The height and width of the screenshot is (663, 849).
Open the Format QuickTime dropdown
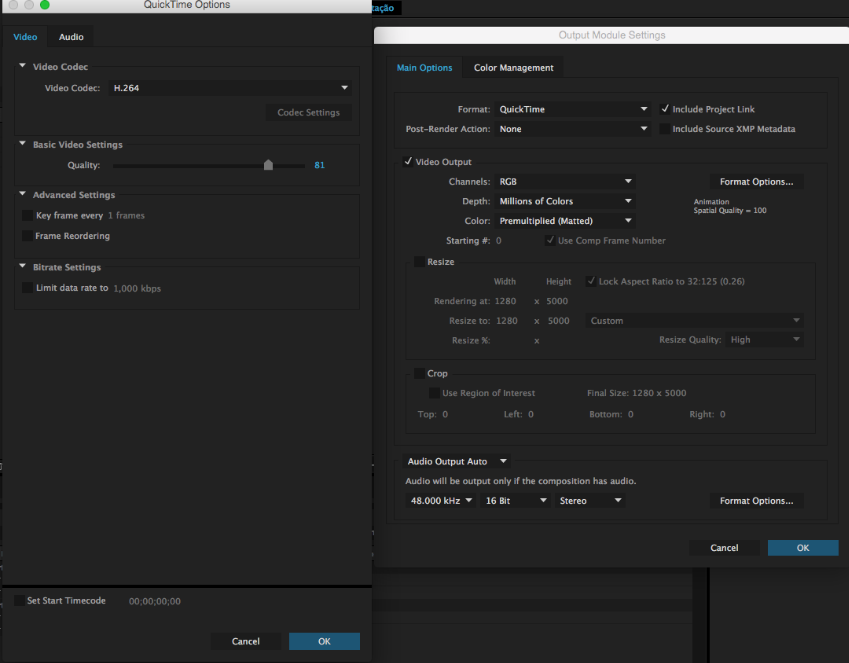point(572,109)
